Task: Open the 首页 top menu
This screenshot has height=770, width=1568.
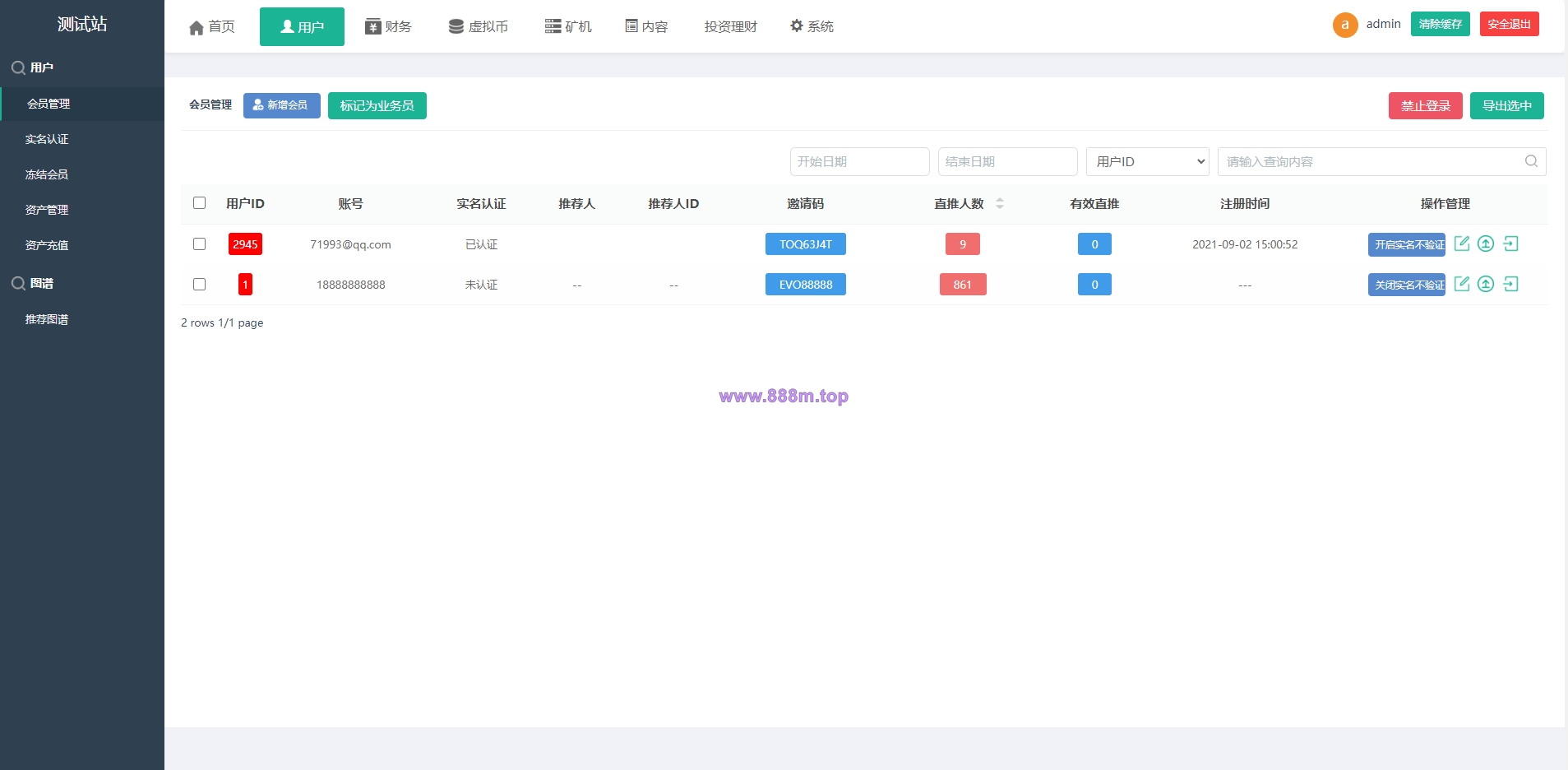Action: tap(212, 26)
